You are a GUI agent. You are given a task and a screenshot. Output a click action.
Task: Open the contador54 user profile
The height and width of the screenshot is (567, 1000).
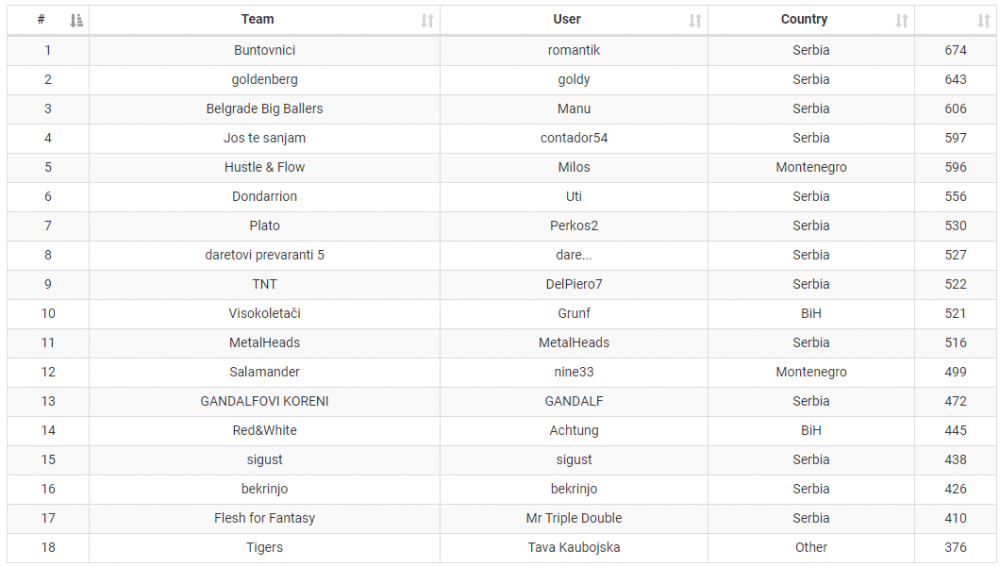tap(574, 138)
